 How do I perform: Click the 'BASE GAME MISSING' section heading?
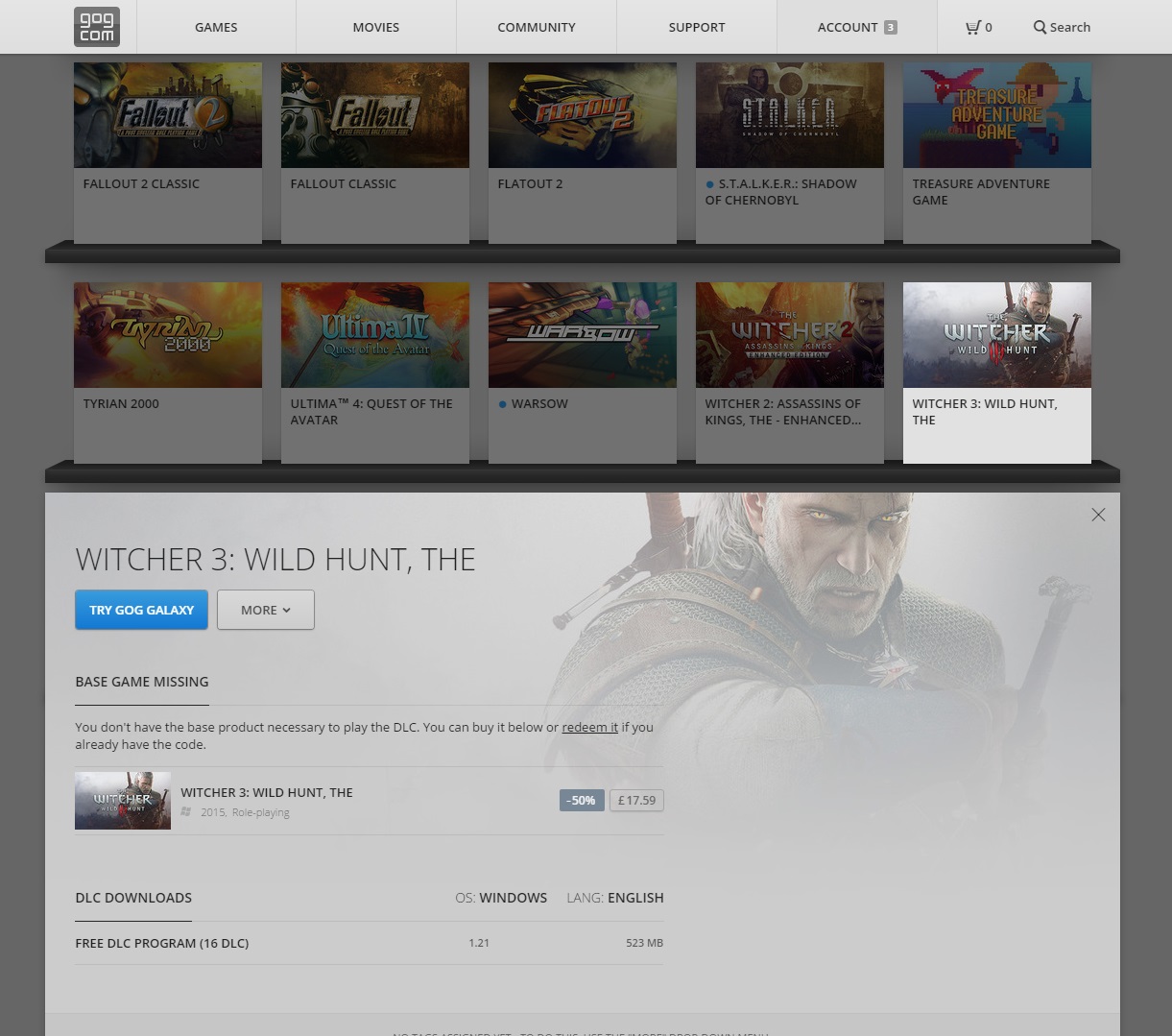(142, 682)
